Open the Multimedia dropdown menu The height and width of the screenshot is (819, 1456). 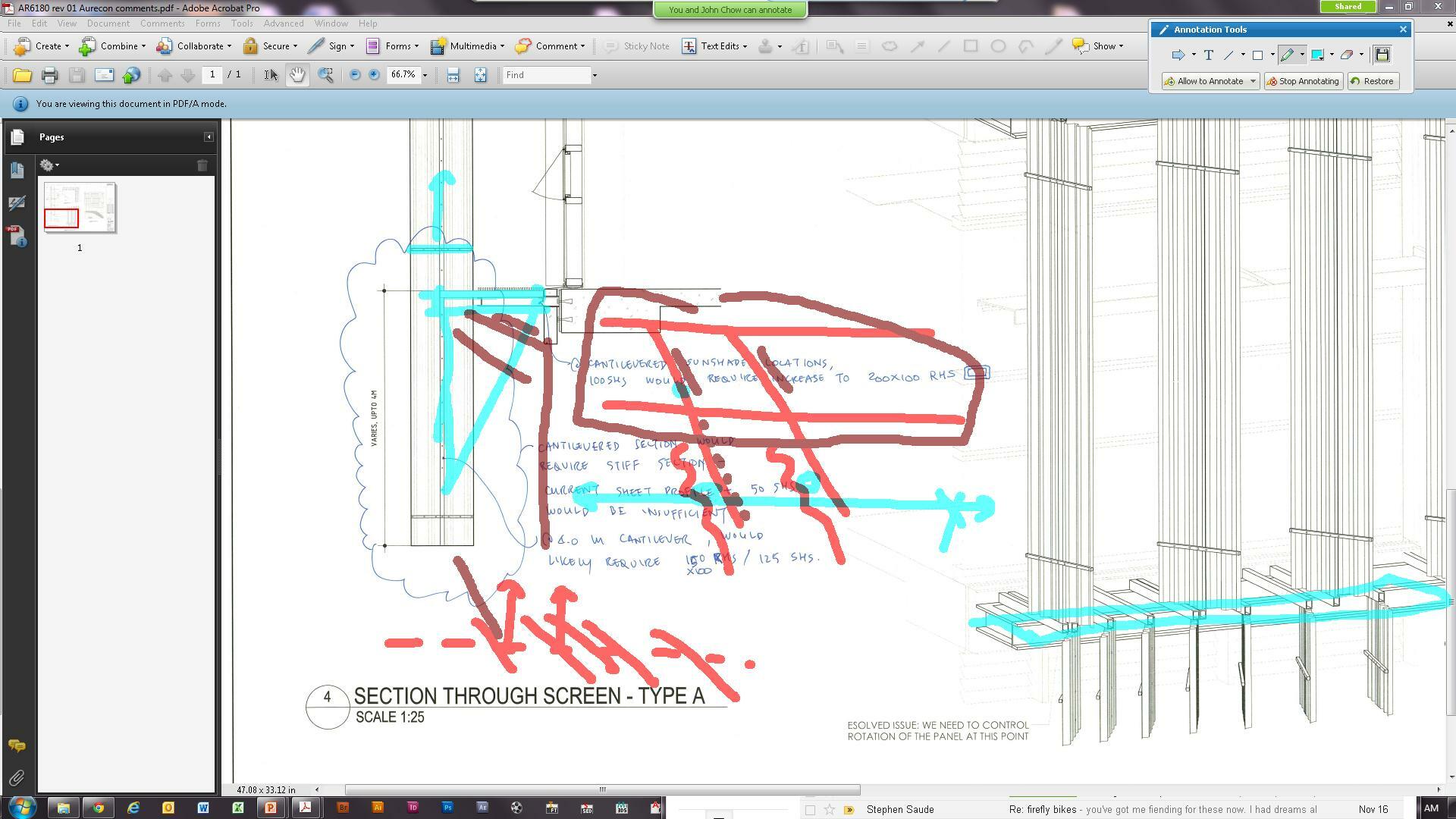pos(467,46)
